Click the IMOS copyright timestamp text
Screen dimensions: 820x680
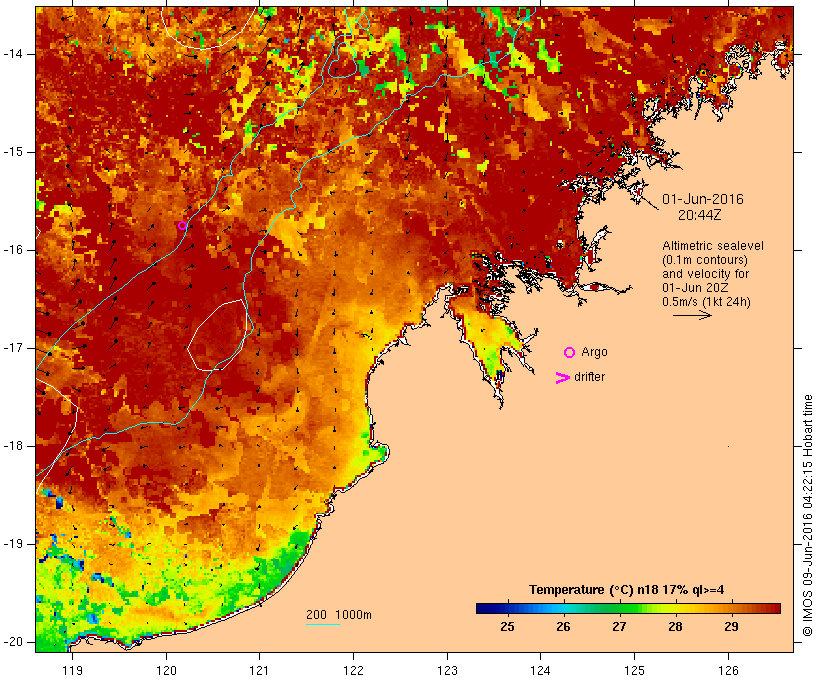[808, 515]
